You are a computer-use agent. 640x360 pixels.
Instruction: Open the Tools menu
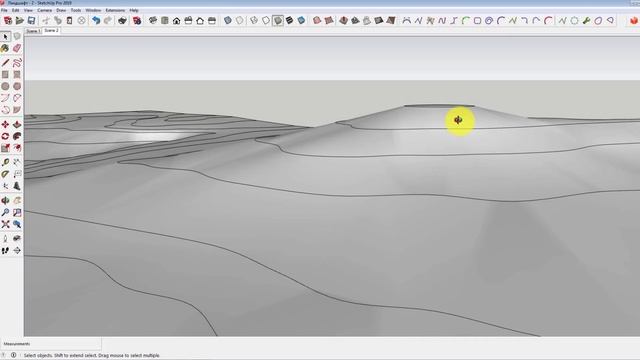coord(76,10)
